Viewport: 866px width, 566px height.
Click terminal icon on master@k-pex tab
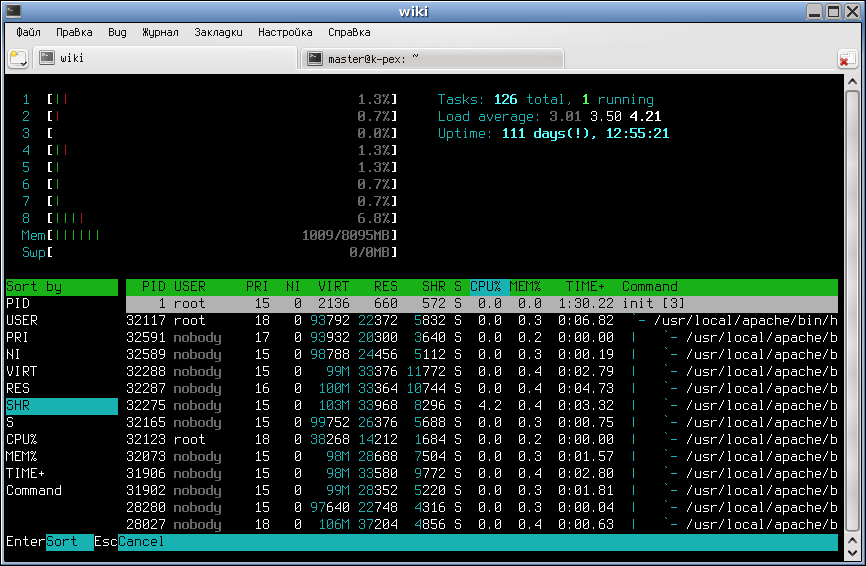(x=314, y=58)
